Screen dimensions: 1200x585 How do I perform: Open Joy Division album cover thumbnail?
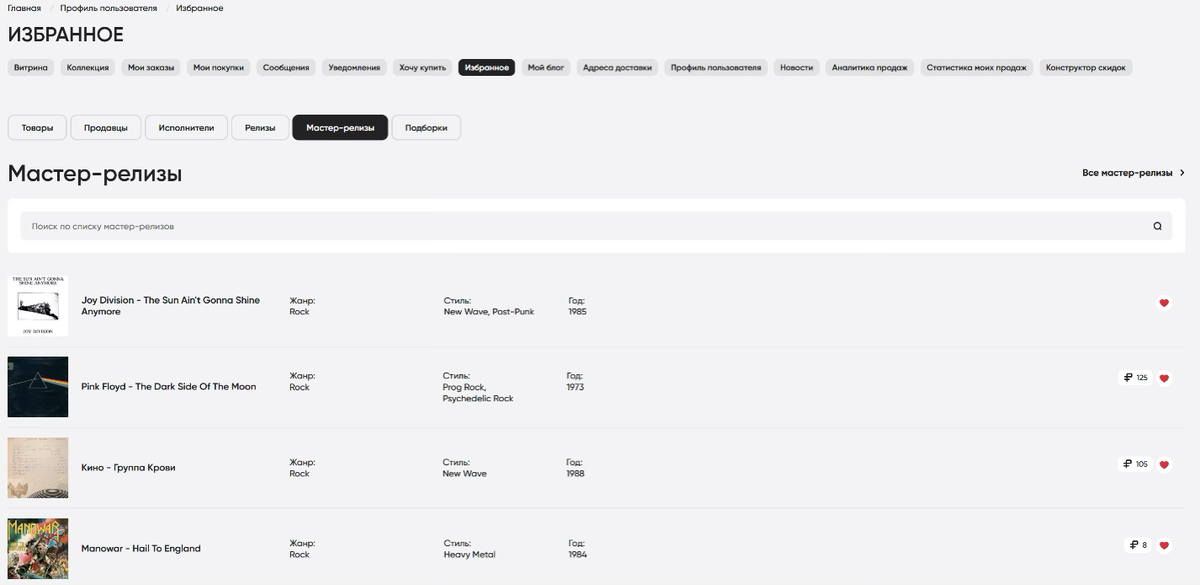[x=38, y=306]
